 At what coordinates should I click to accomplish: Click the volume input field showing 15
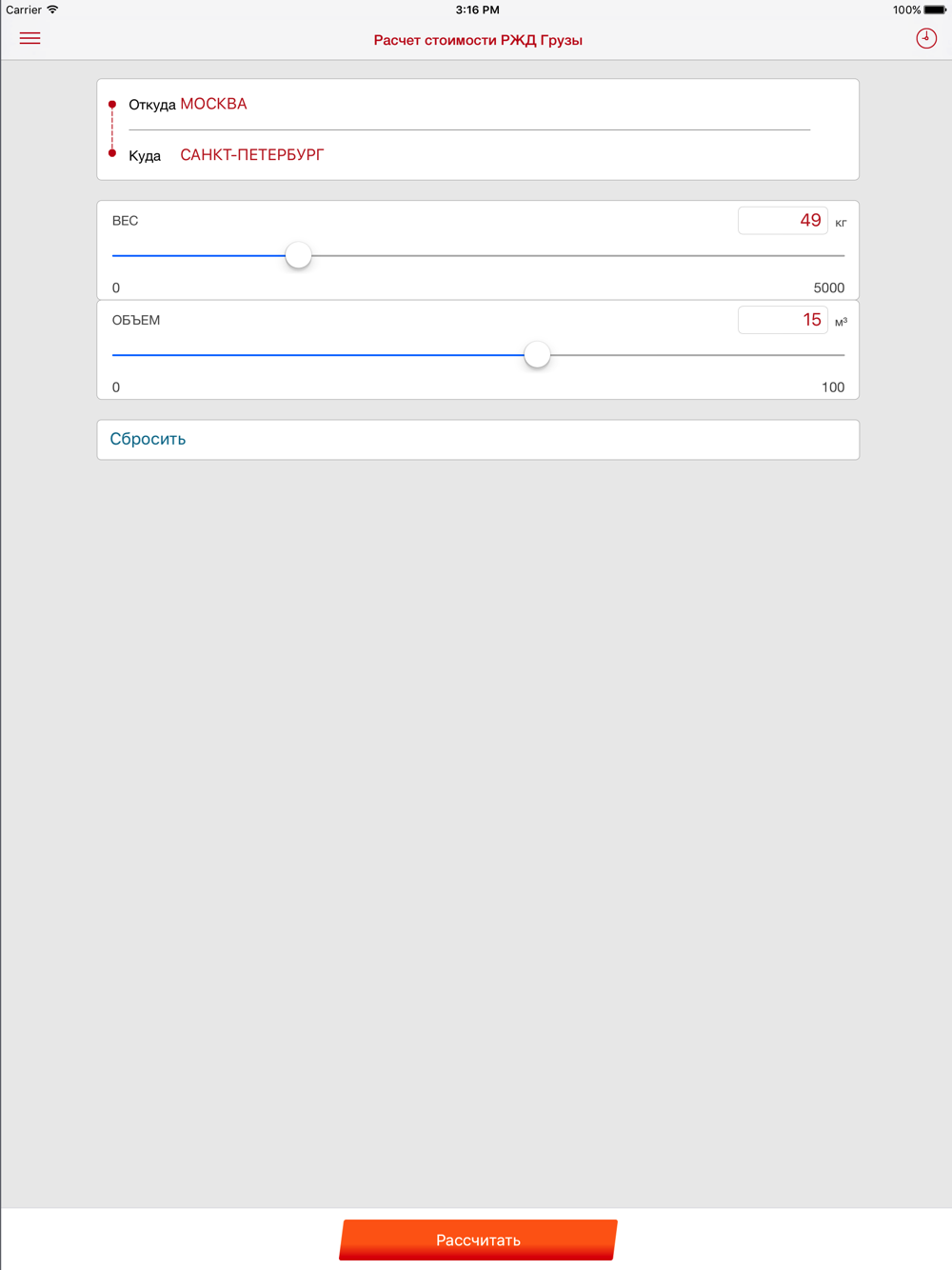pyautogui.click(x=783, y=320)
